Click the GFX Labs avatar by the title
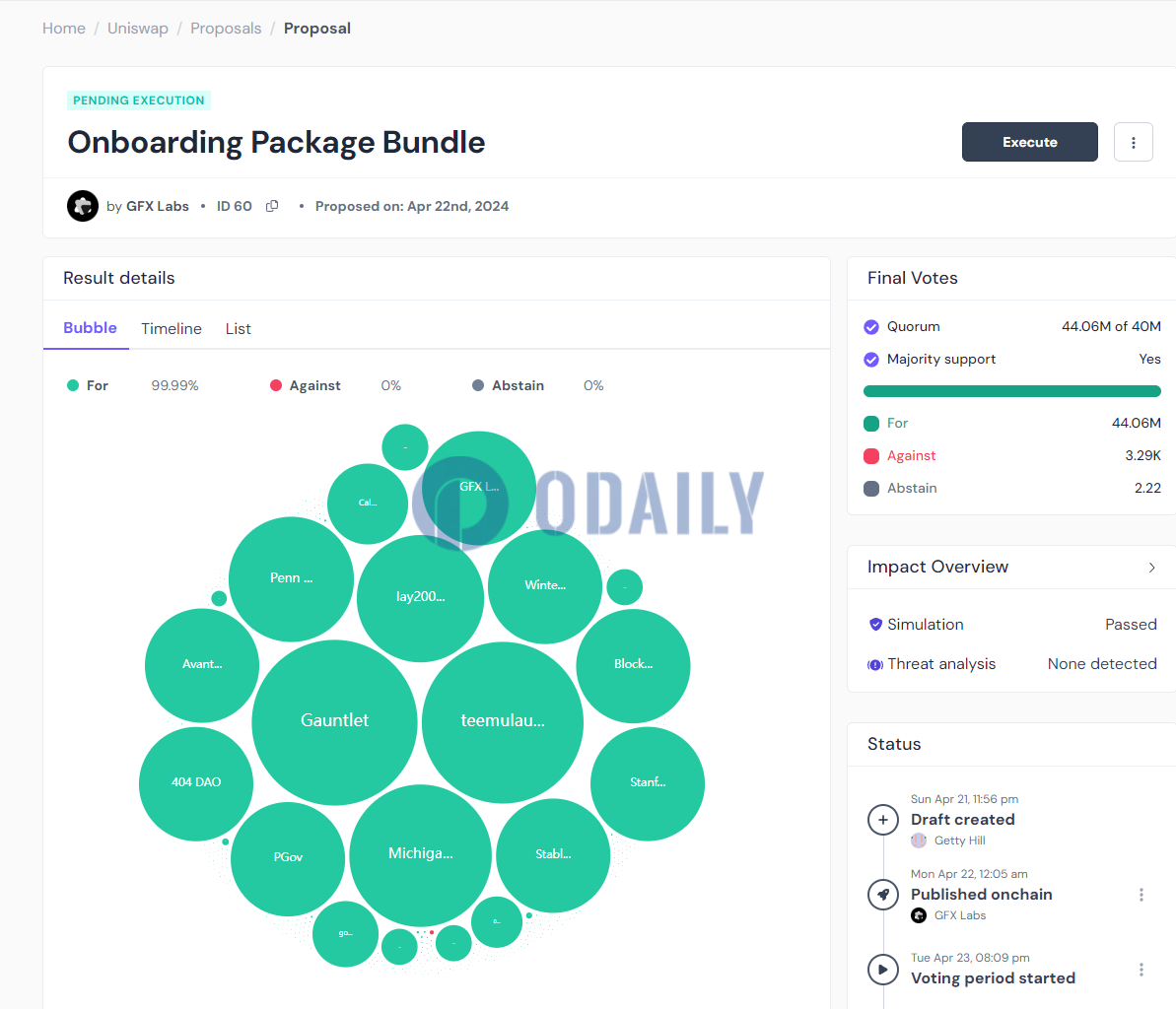The width and height of the screenshot is (1176, 1009). (x=83, y=206)
